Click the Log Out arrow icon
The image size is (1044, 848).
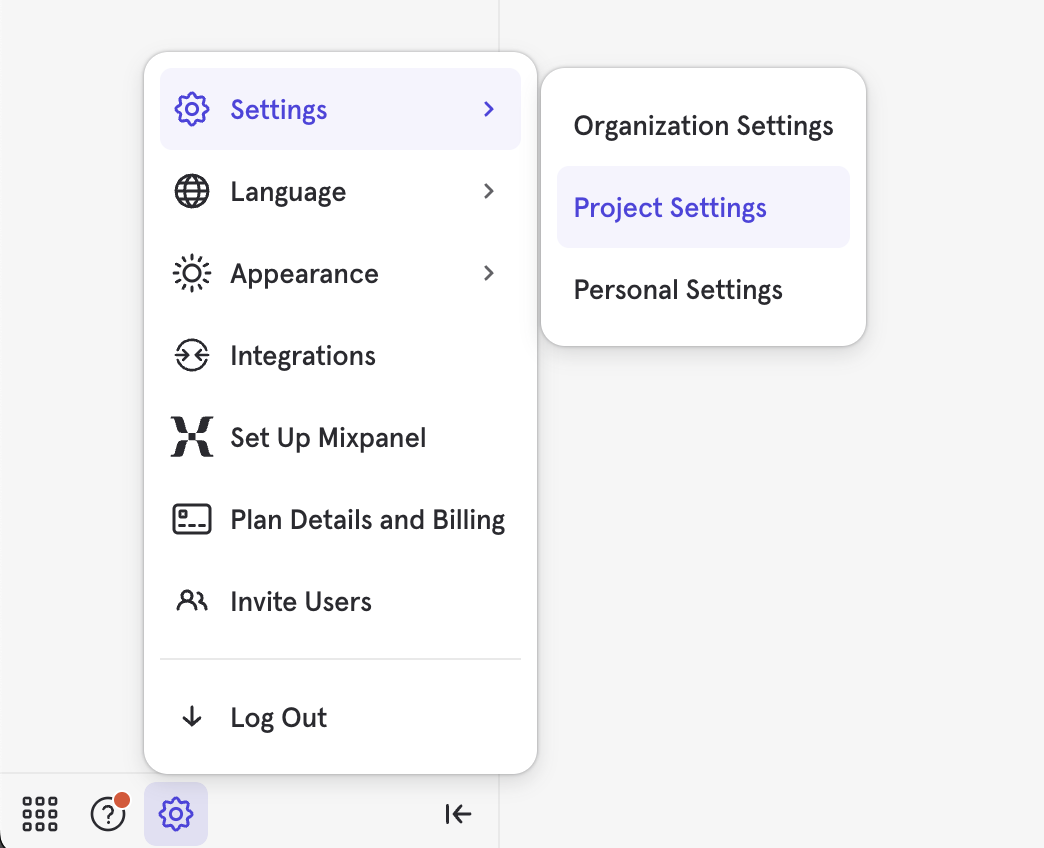click(191, 717)
